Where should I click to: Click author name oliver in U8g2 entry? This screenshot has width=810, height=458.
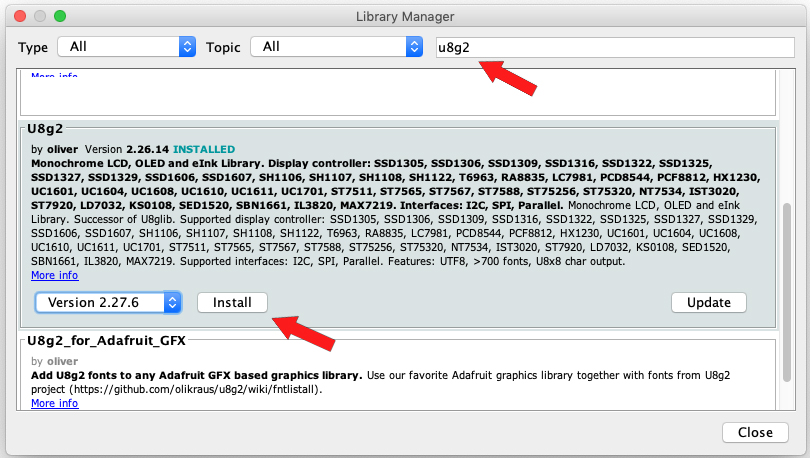pyautogui.click(x=63, y=149)
